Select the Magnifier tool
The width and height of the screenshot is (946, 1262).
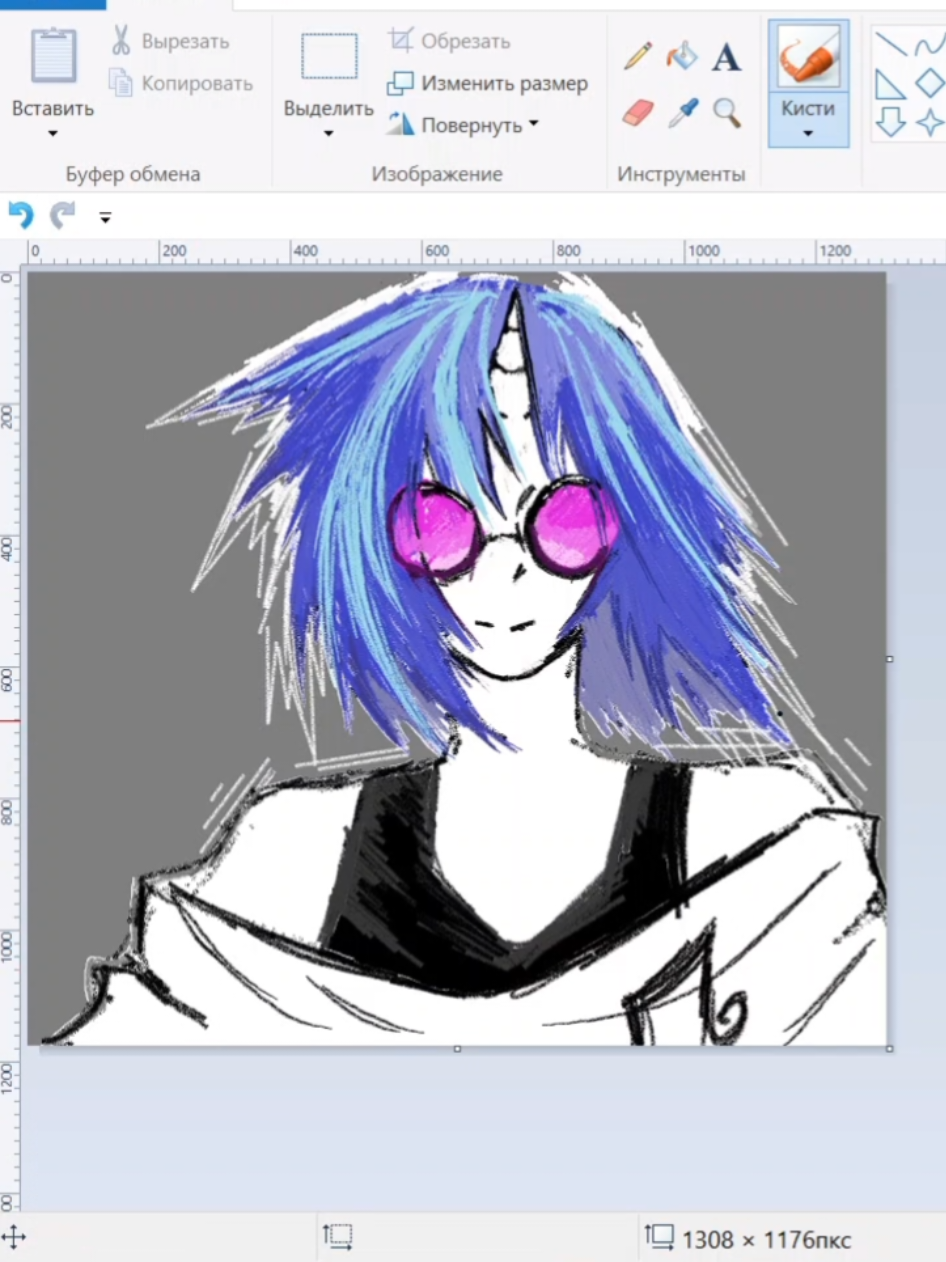(x=727, y=113)
